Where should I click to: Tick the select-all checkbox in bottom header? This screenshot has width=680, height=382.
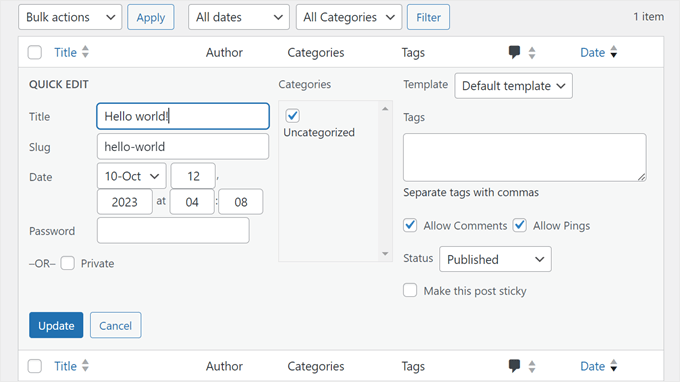point(35,366)
